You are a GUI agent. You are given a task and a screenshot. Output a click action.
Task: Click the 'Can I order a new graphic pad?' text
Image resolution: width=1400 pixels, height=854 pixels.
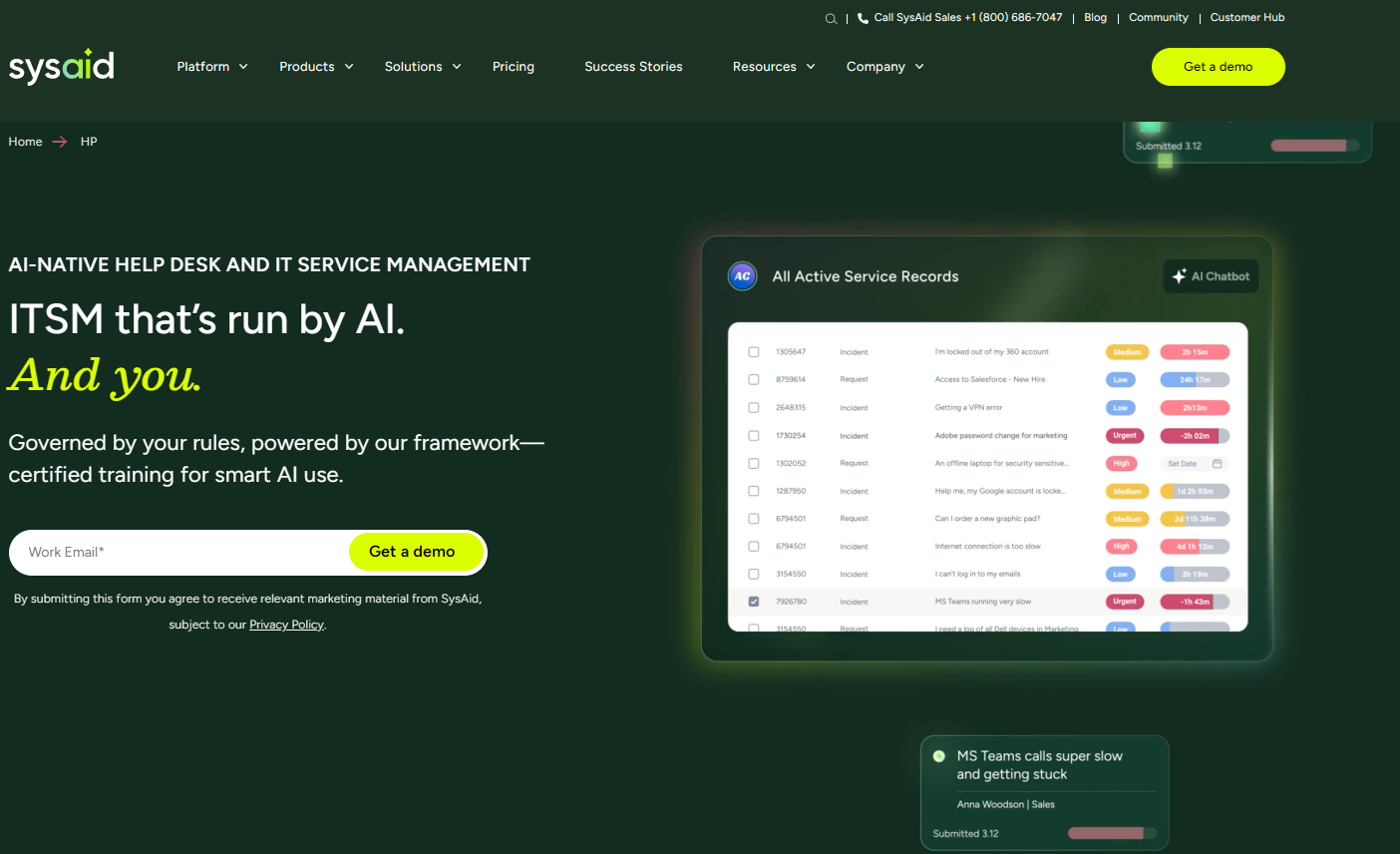click(987, 519)
